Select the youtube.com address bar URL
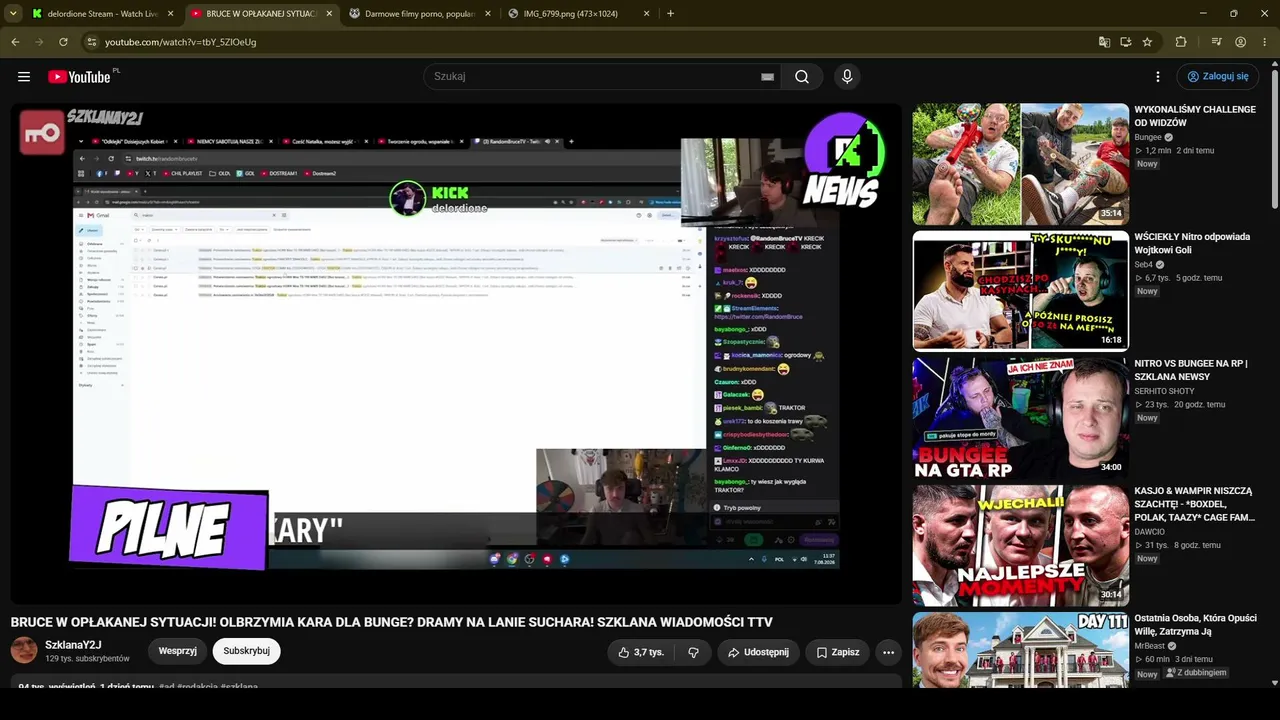1280x720 pixels. pos(181,42)
